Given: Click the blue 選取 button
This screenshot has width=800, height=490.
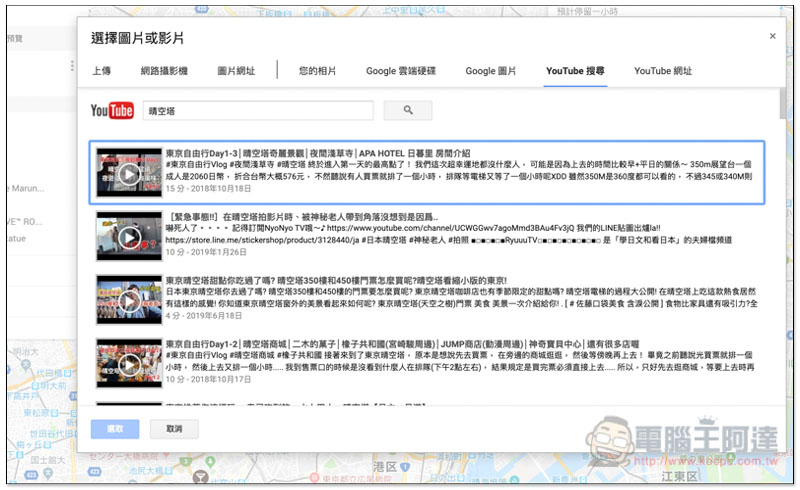Looking at the screenshot, I should click(x=115, y=429).
